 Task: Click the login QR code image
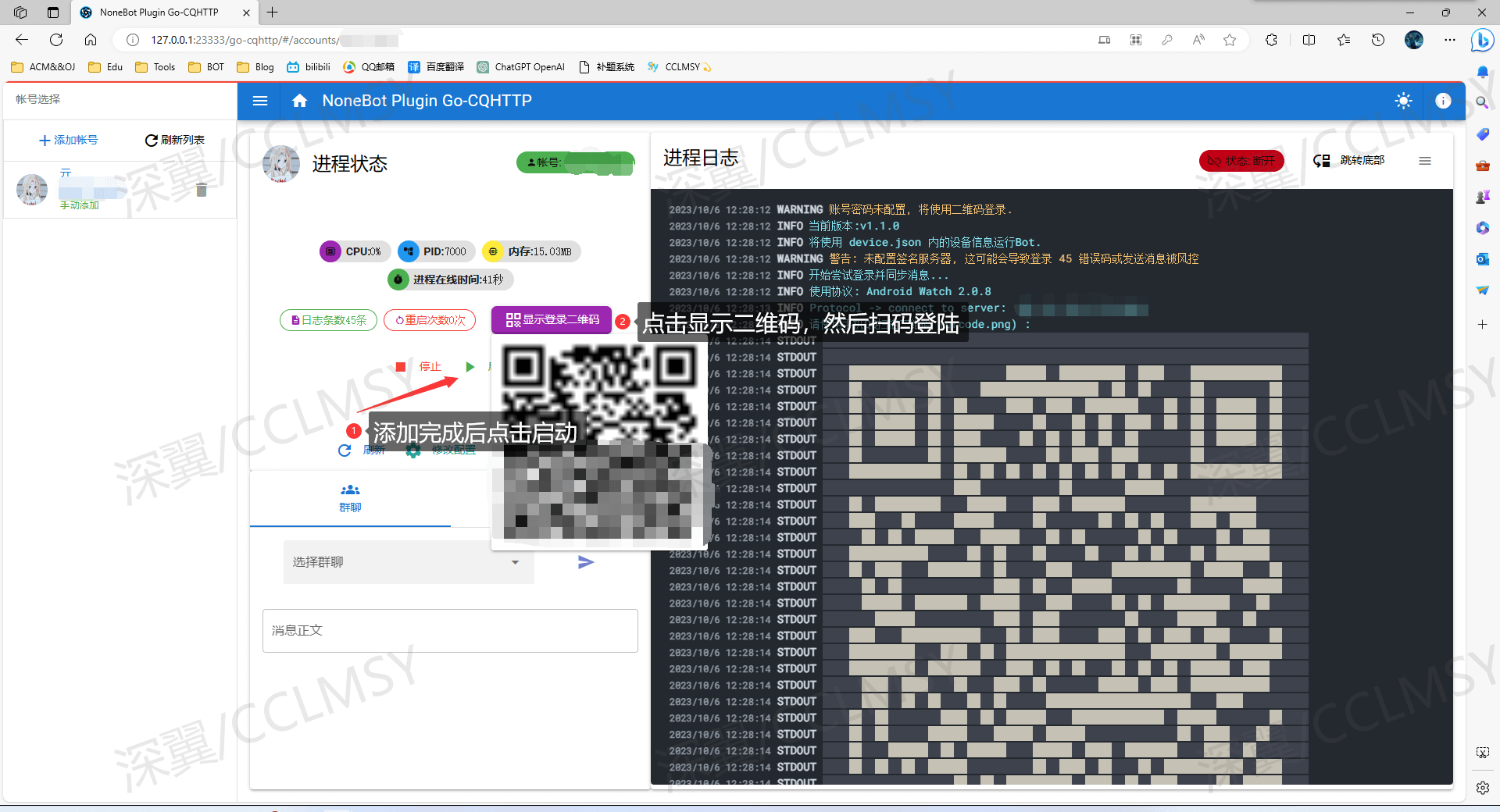click(599, 442)
